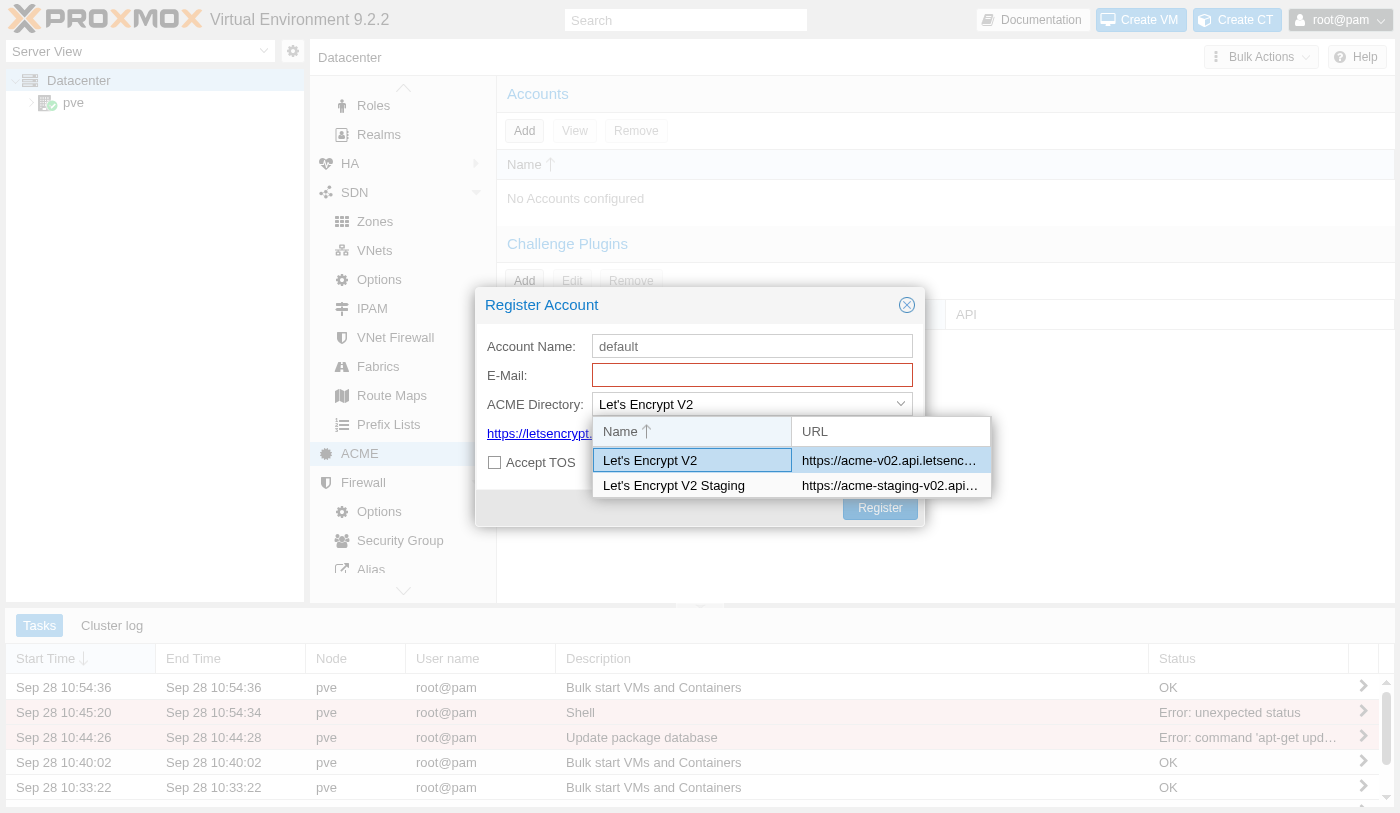The width and height of the screenshot is (1400, 813).
Task: Open the Documentation link in the header
Action: tap(1033, 20)
